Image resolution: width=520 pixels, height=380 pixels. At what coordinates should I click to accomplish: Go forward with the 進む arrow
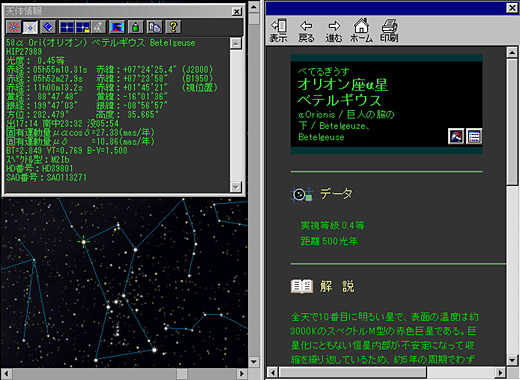(334, 31)
